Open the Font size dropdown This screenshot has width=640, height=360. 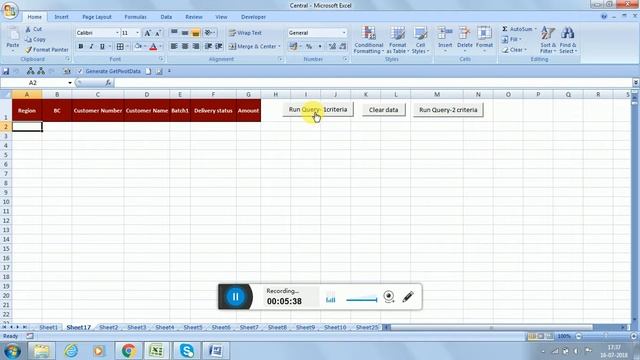click(x=137, y=33)
